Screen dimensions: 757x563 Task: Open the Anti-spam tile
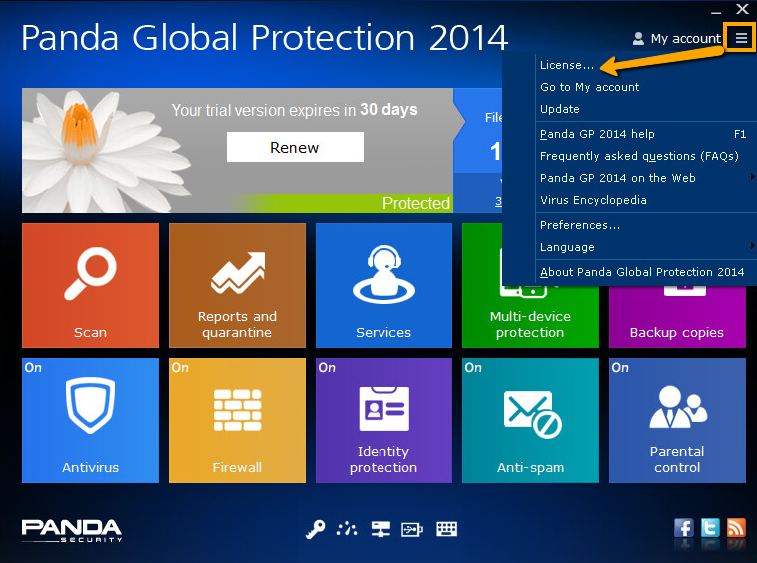530,420
